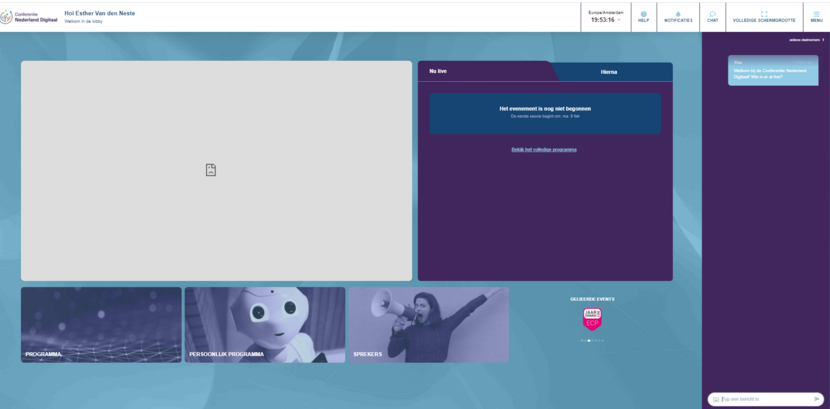Click the ECP Jaarcongres event logo
The width and height of the screenshot is (830, 409).
click(x=592, y=319)
